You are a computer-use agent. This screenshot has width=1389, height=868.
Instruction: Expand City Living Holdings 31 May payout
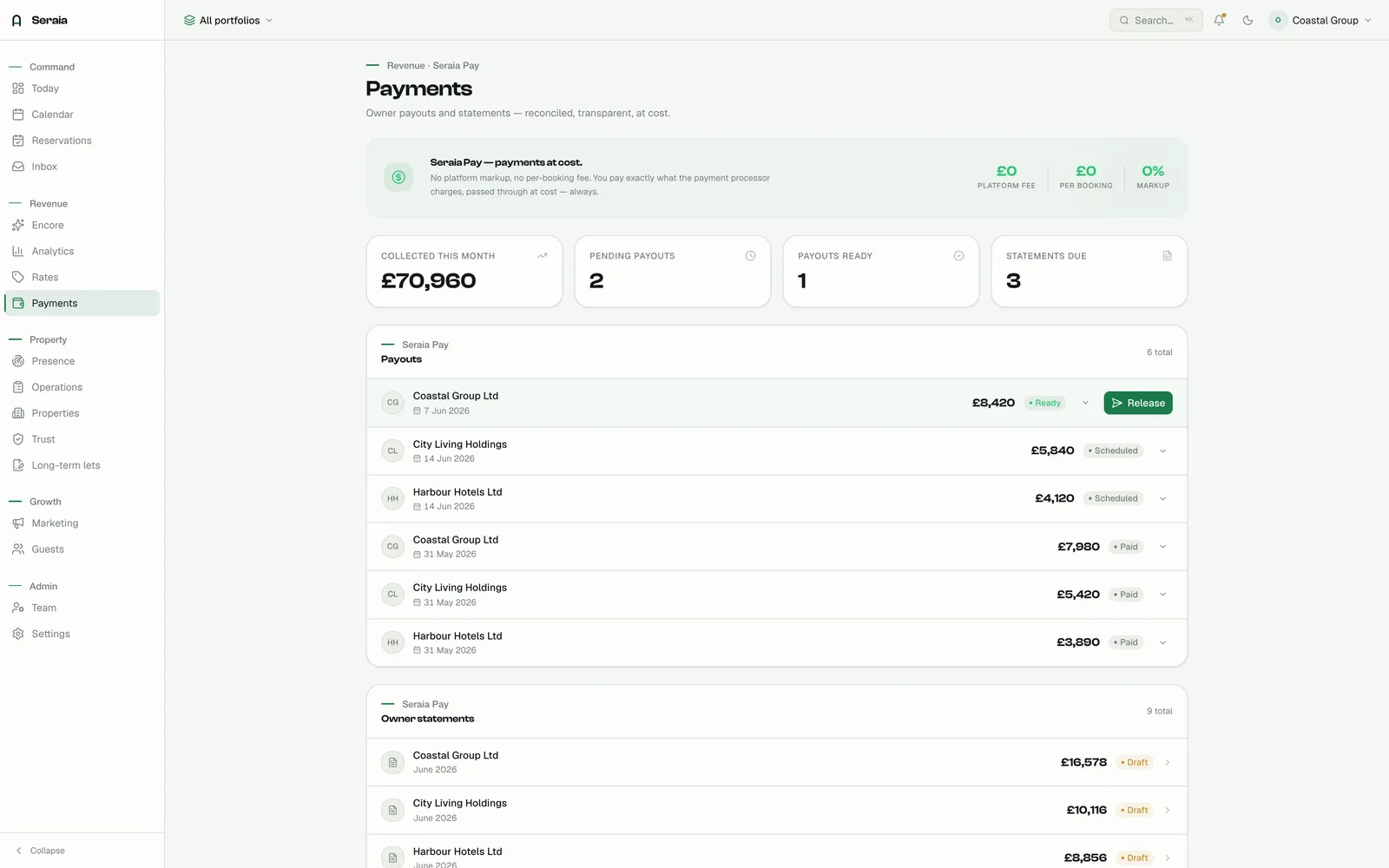[x=1162, y=595]
